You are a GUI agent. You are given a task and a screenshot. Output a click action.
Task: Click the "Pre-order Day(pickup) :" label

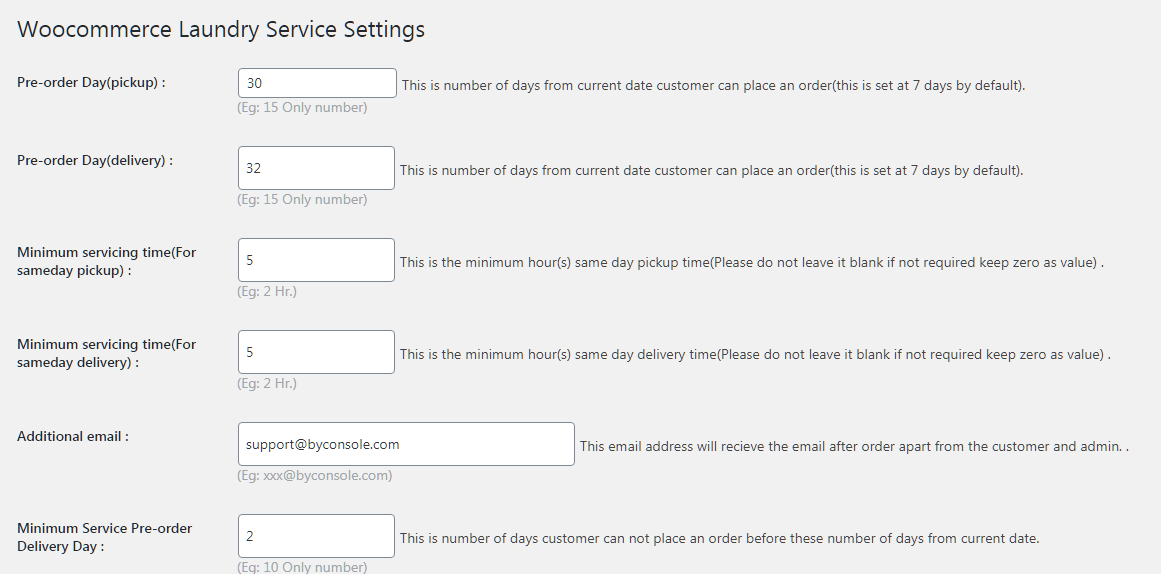click(91, 83)
